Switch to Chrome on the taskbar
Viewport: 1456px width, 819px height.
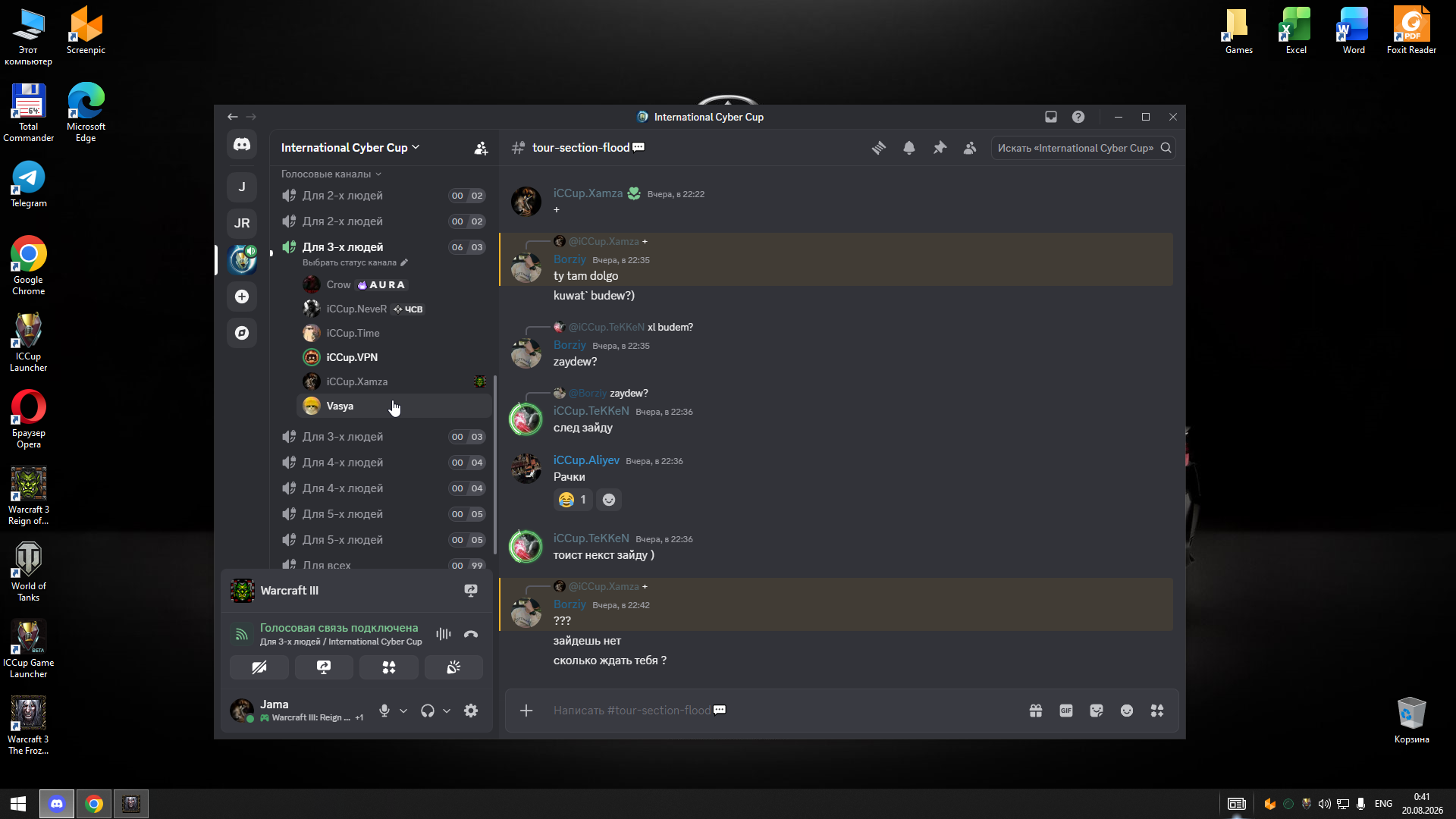pyautogui.click(x=94, y=804)
